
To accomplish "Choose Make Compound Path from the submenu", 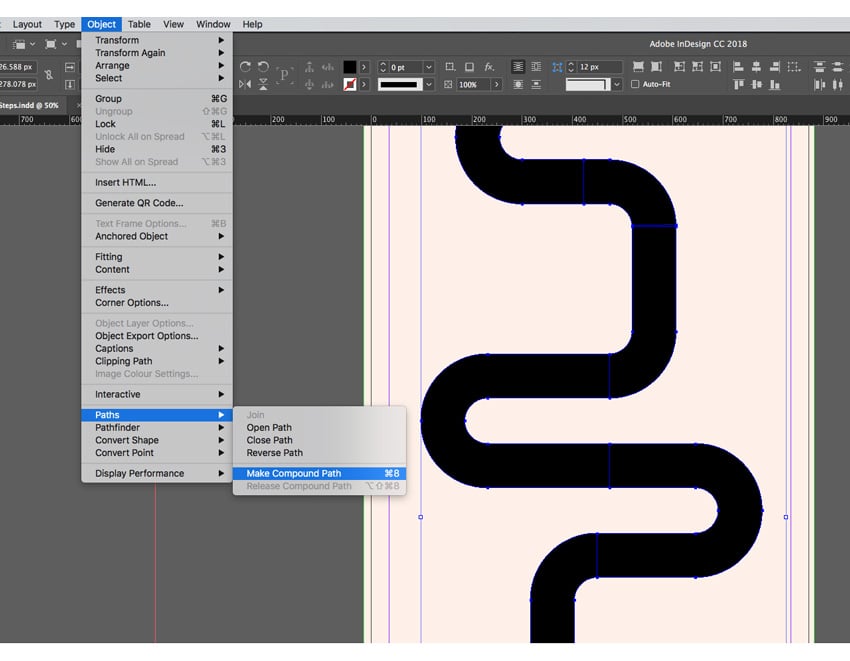I will pos(294,474).
